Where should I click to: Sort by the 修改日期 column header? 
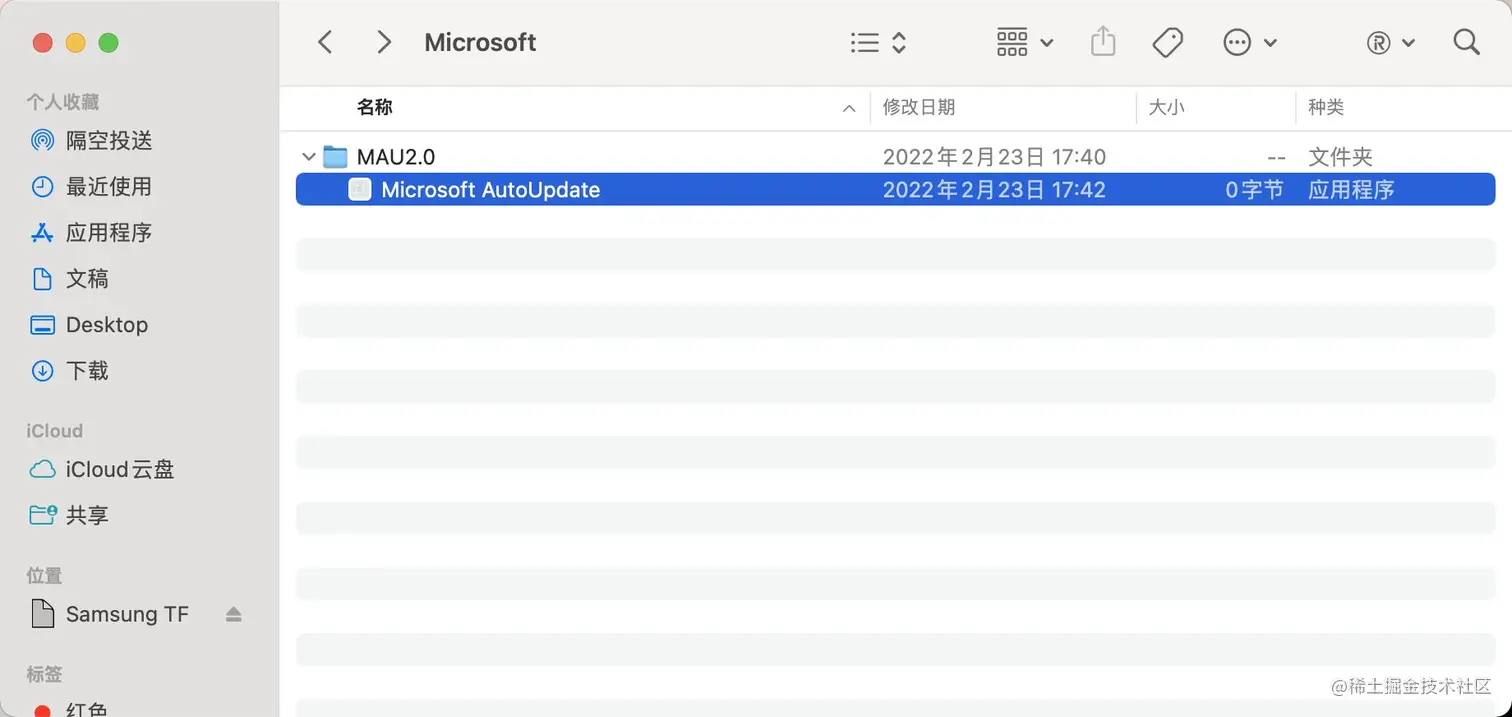coord(919,107)
